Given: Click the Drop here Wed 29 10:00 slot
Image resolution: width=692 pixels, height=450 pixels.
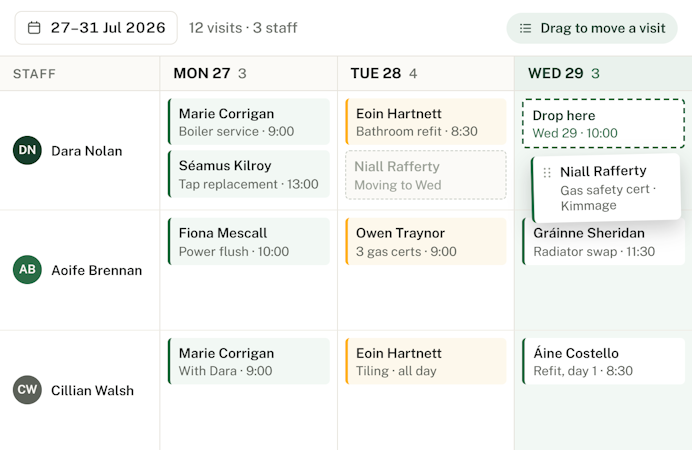Looking at the screenshot, I should pos(603,124).
